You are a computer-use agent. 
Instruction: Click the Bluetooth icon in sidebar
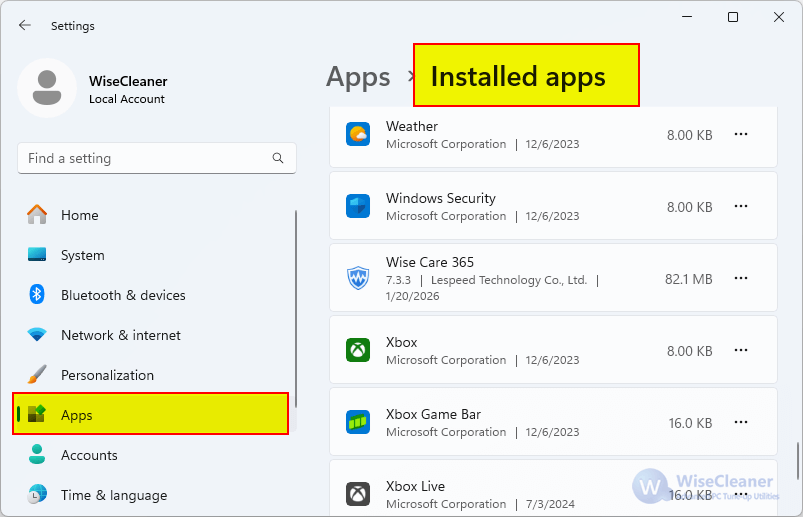(37, 294)
